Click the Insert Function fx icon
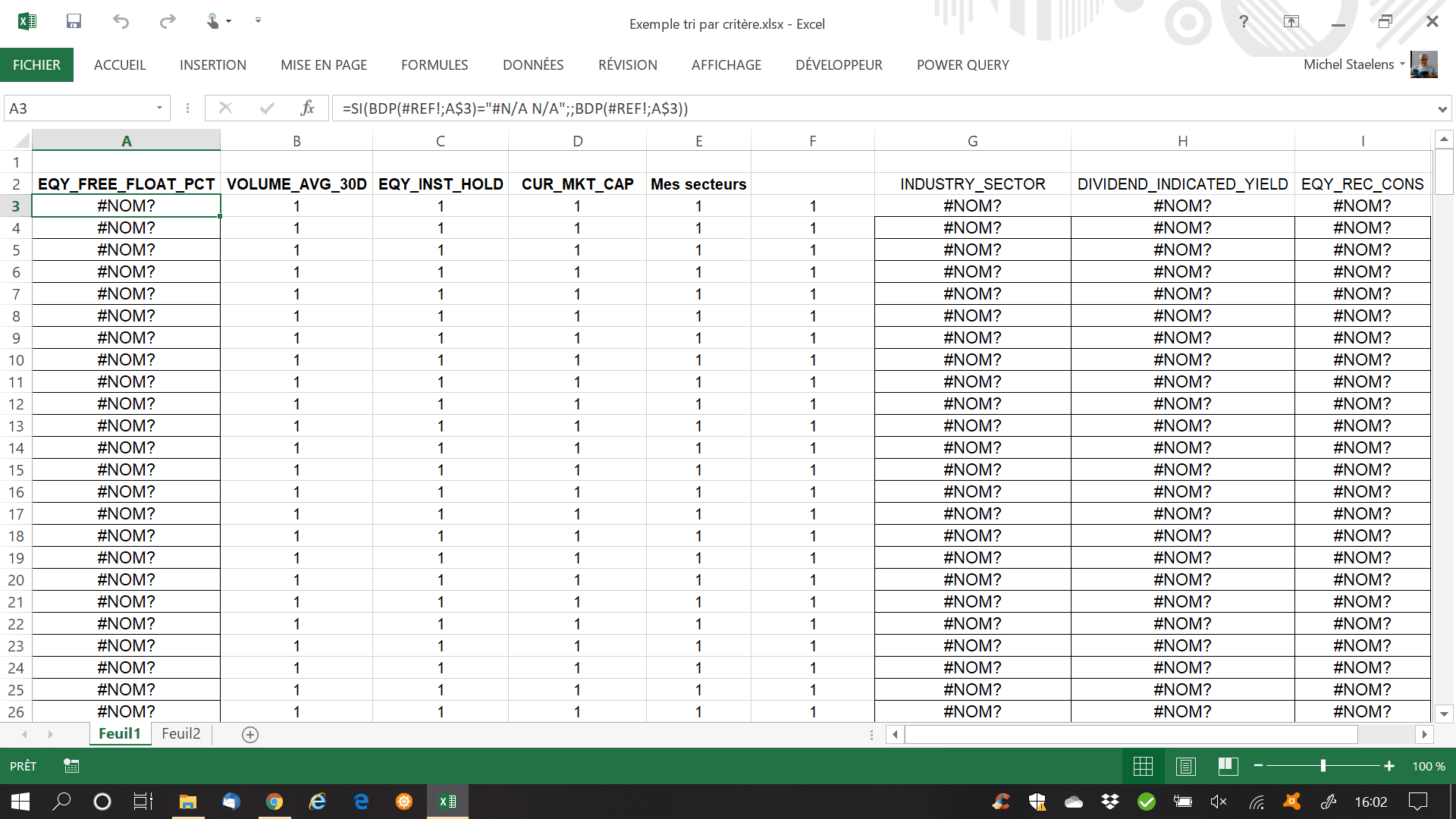Image resolution: width=1456 pixels, height=819 pixels. pos(307,108)
